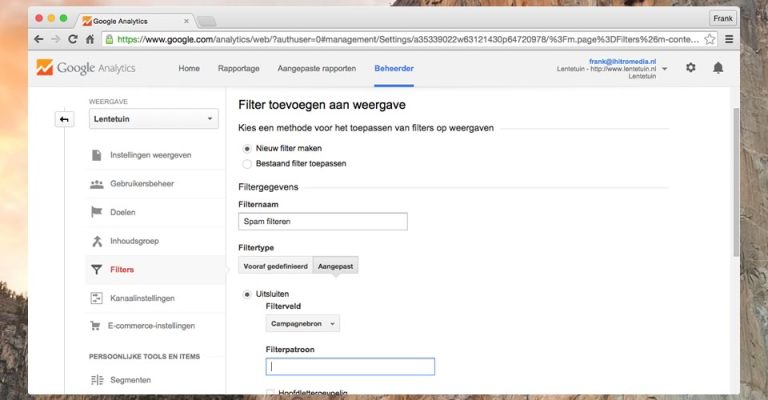The height and width of the screenshot is (400, 768).
Task: Open the account selector dropdown arrow
Action: pos(665,69)
